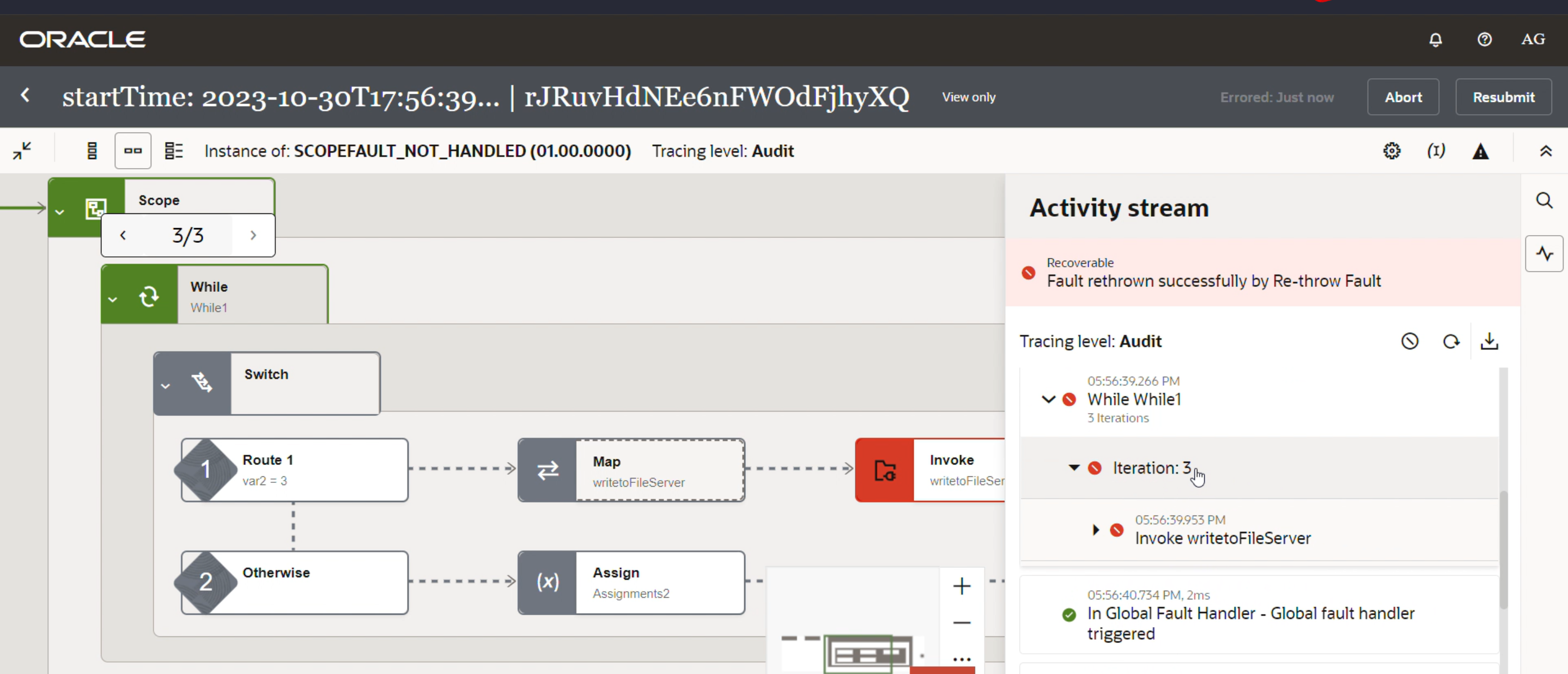
Task: Go to previous Scope iteration
Action: [123, 235]
